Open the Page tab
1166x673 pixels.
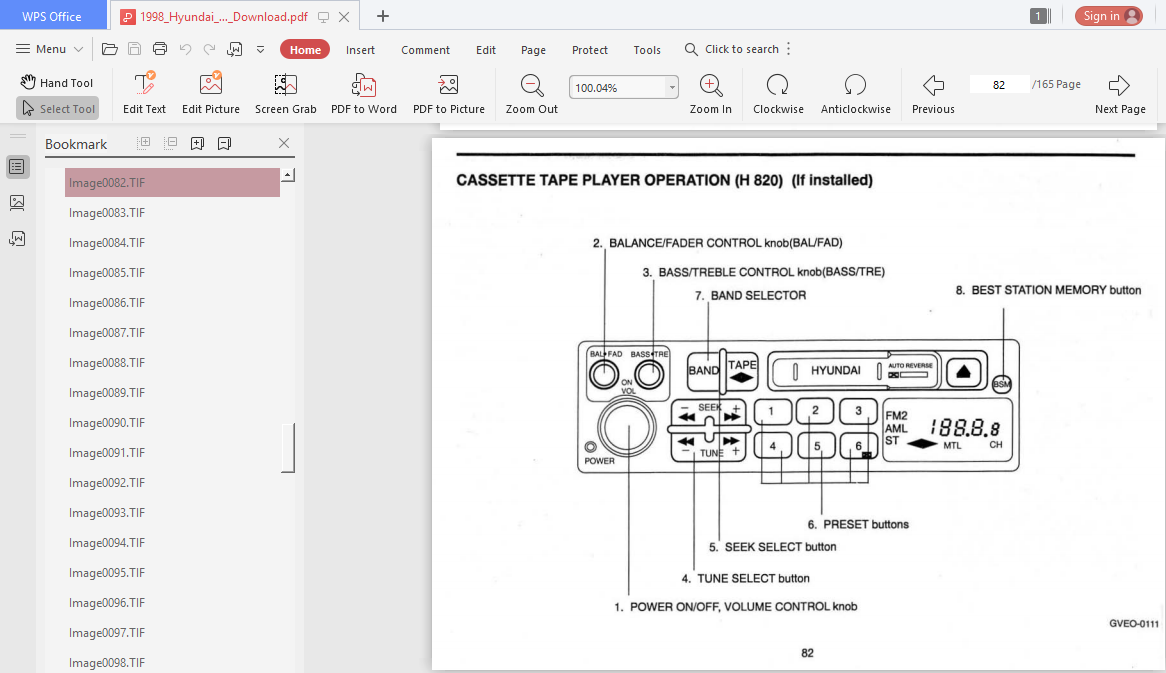(x=533, y=50)
